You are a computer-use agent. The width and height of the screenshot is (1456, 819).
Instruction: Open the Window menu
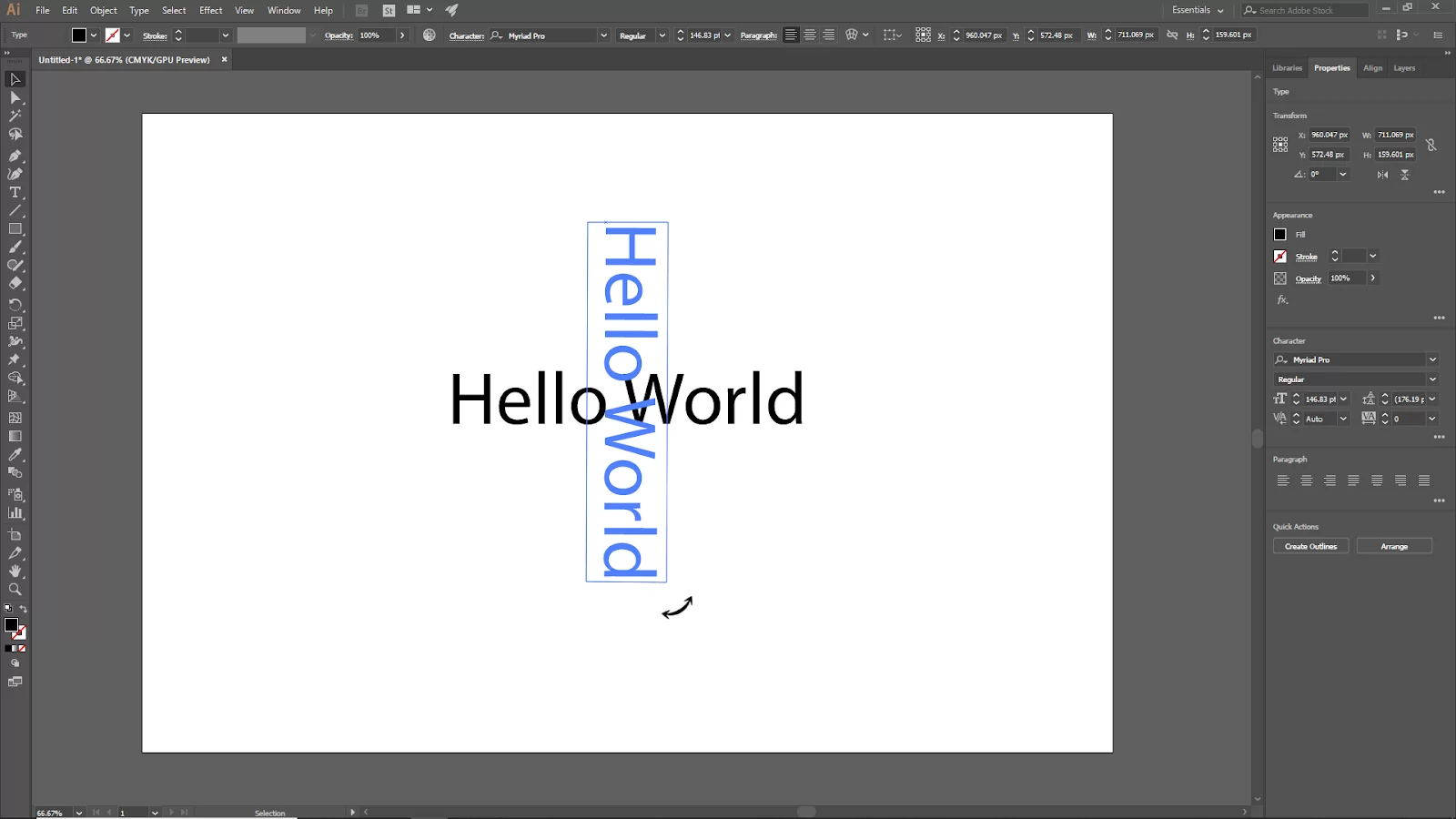tap(284, 10)
